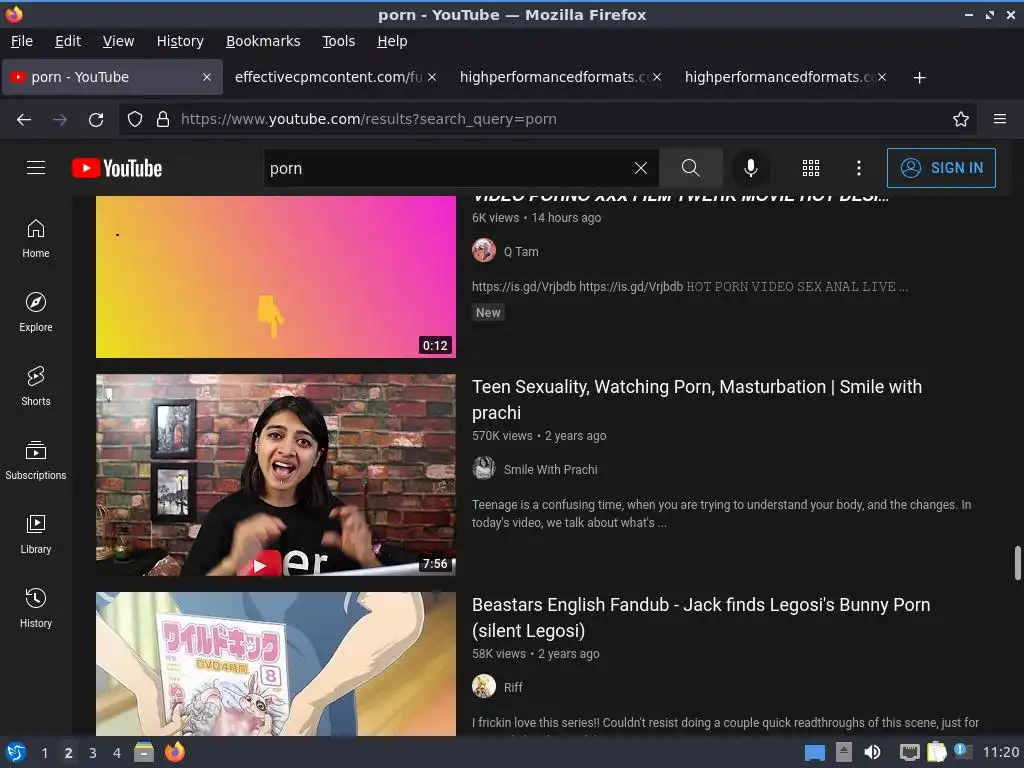Open the YouTube settings three-dot menu

point(859,168)
